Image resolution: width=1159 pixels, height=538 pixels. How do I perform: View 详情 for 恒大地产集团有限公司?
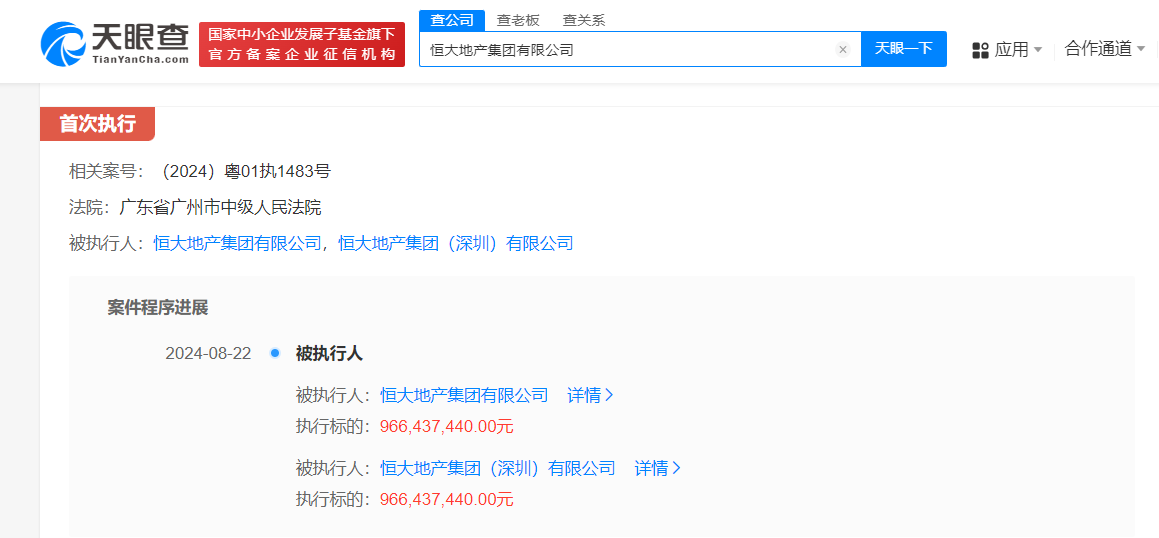(x=590, y=395)
